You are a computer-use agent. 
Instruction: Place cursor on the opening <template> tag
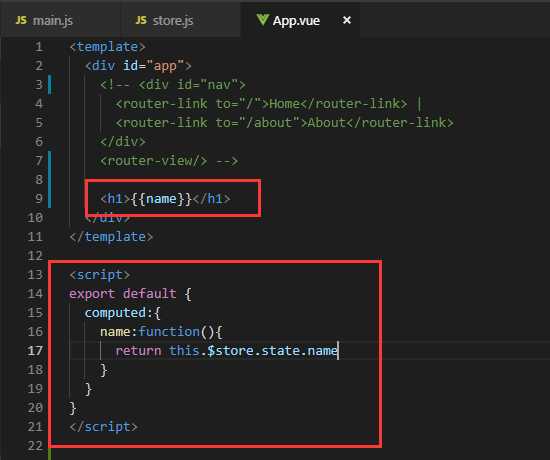[107, 47]
